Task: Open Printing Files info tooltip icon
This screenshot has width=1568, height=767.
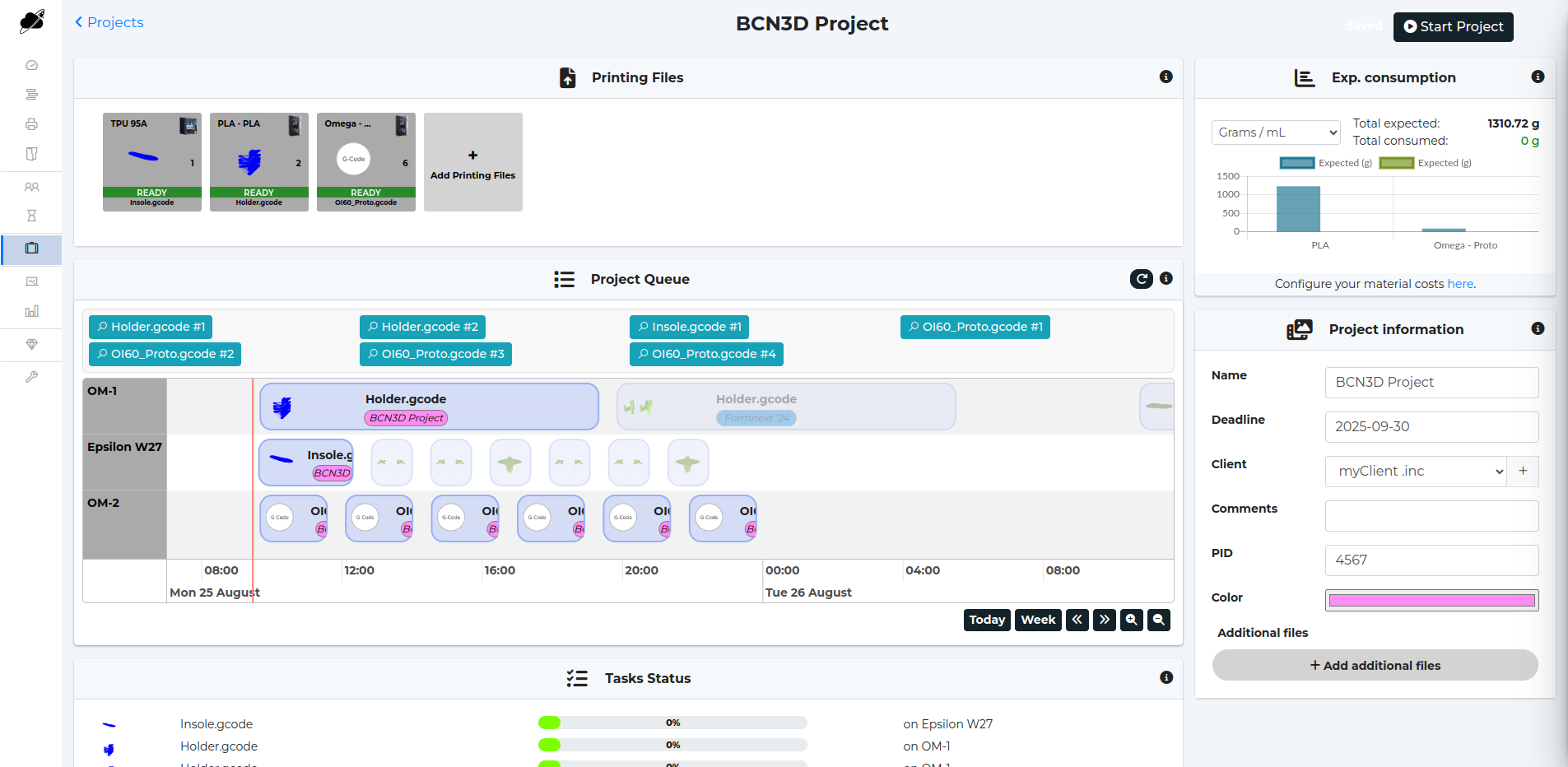Action: 1166,77
